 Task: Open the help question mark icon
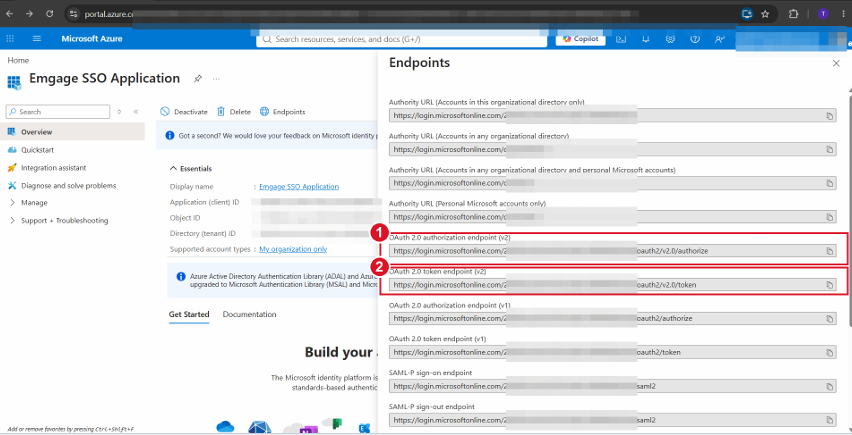[694, 39]
